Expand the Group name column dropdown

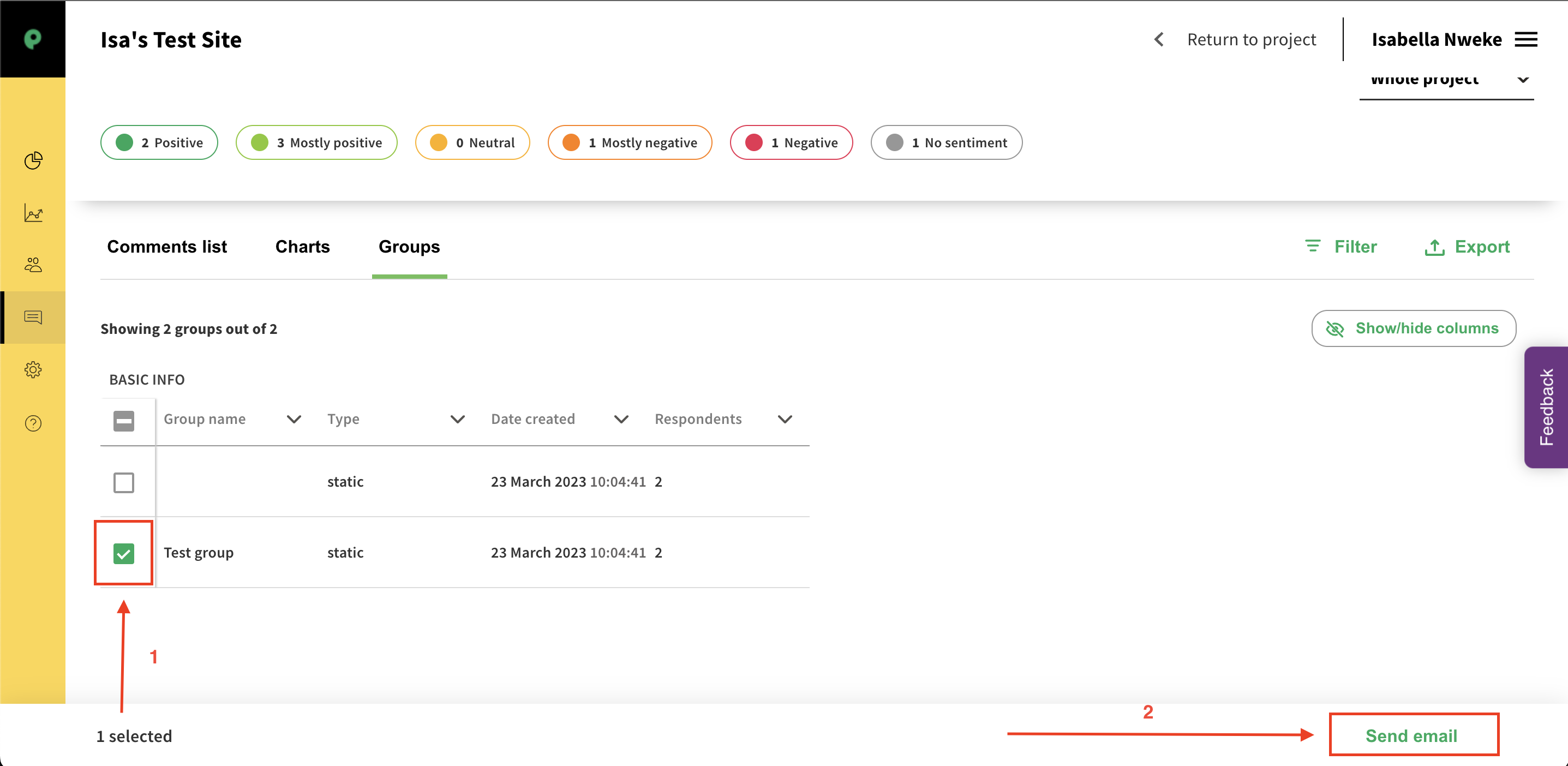pos(294,419)
